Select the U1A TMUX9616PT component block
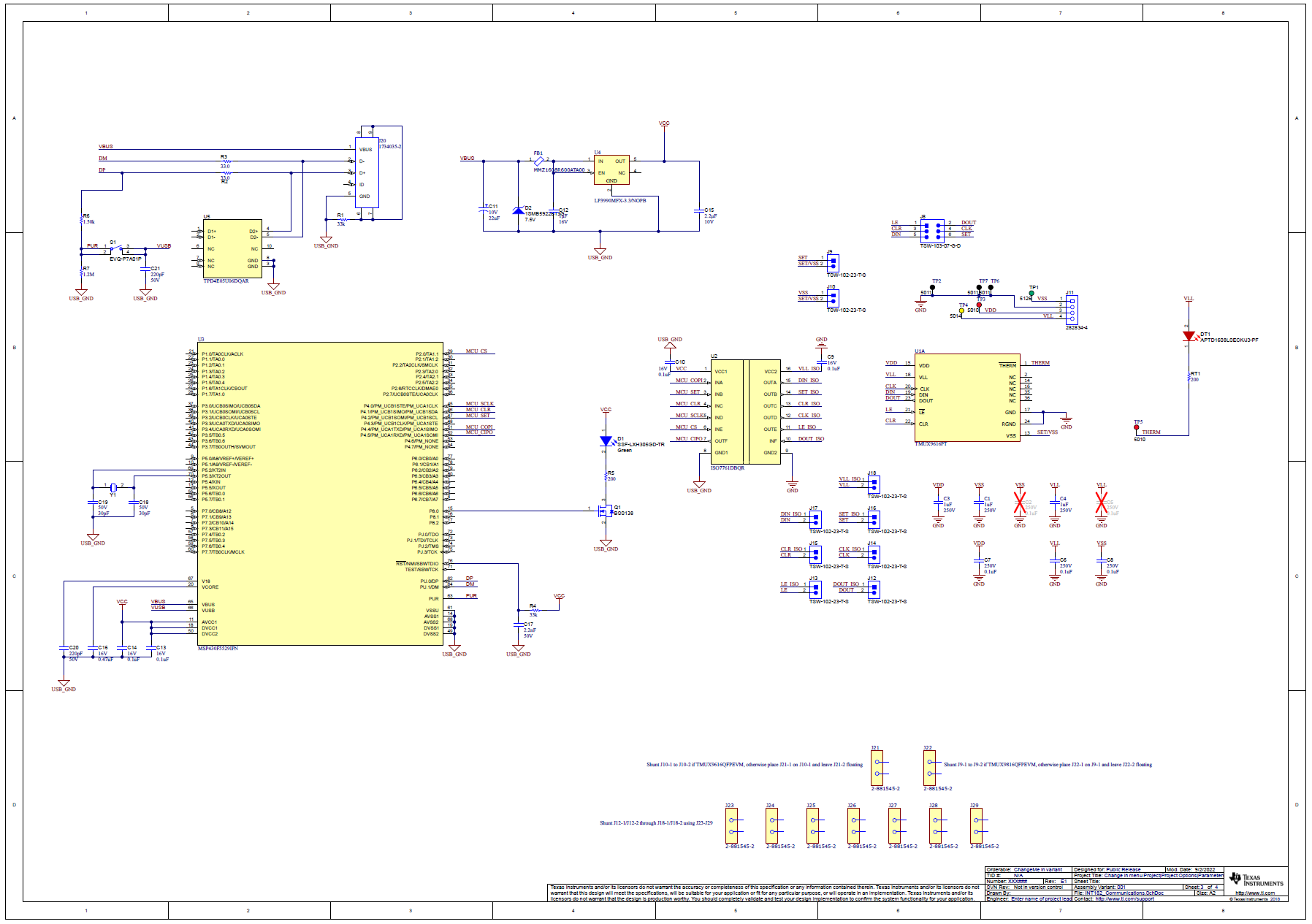 (x=966, y=399)
